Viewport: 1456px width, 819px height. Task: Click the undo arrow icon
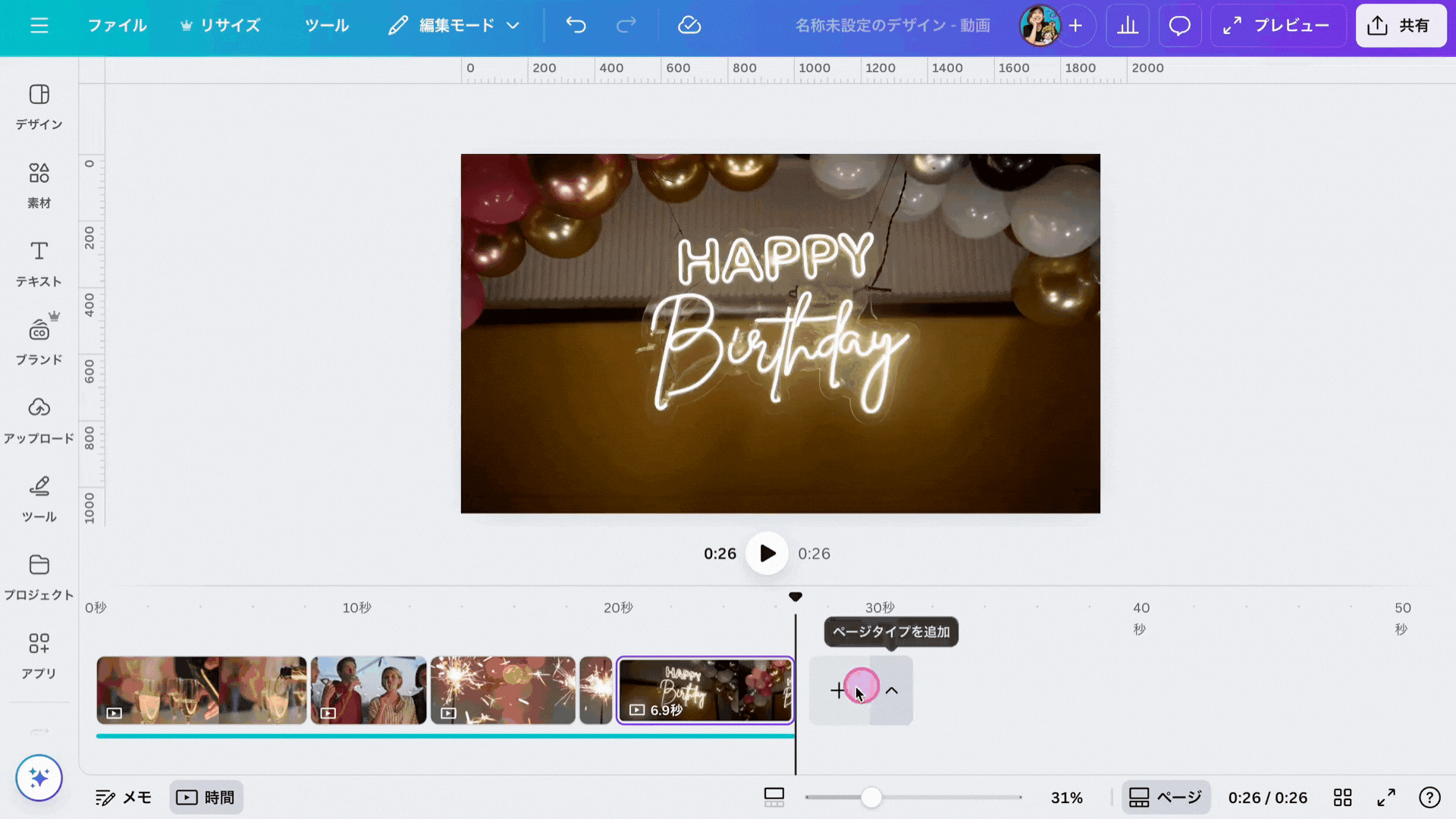pyautogui.click(x=576, y=25)
